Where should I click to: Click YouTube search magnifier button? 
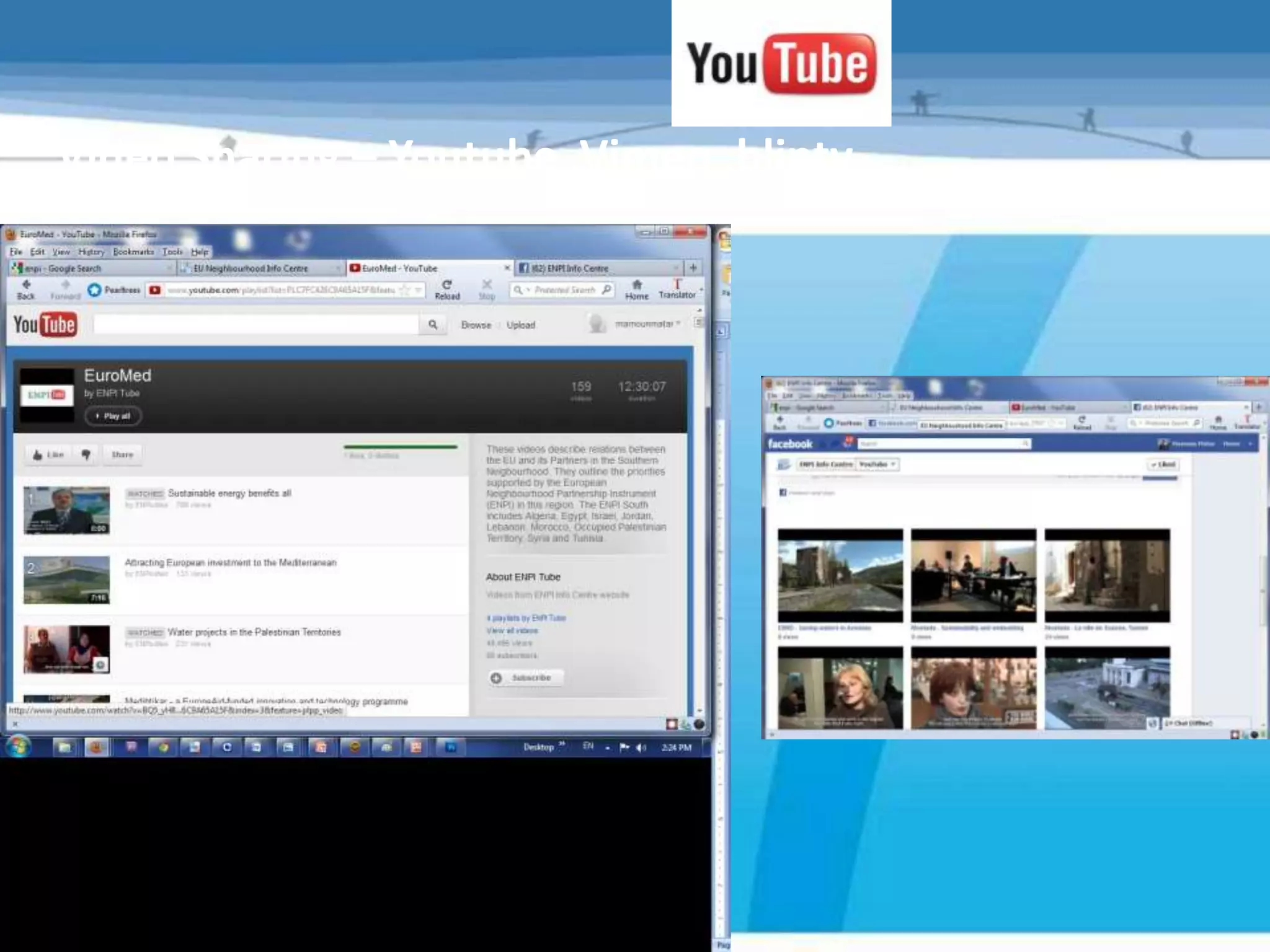pos(433,324)
